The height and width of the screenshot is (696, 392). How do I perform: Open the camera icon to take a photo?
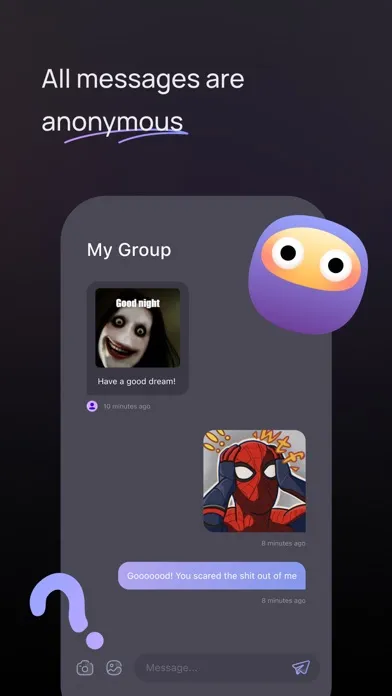[x=85, y=668]
